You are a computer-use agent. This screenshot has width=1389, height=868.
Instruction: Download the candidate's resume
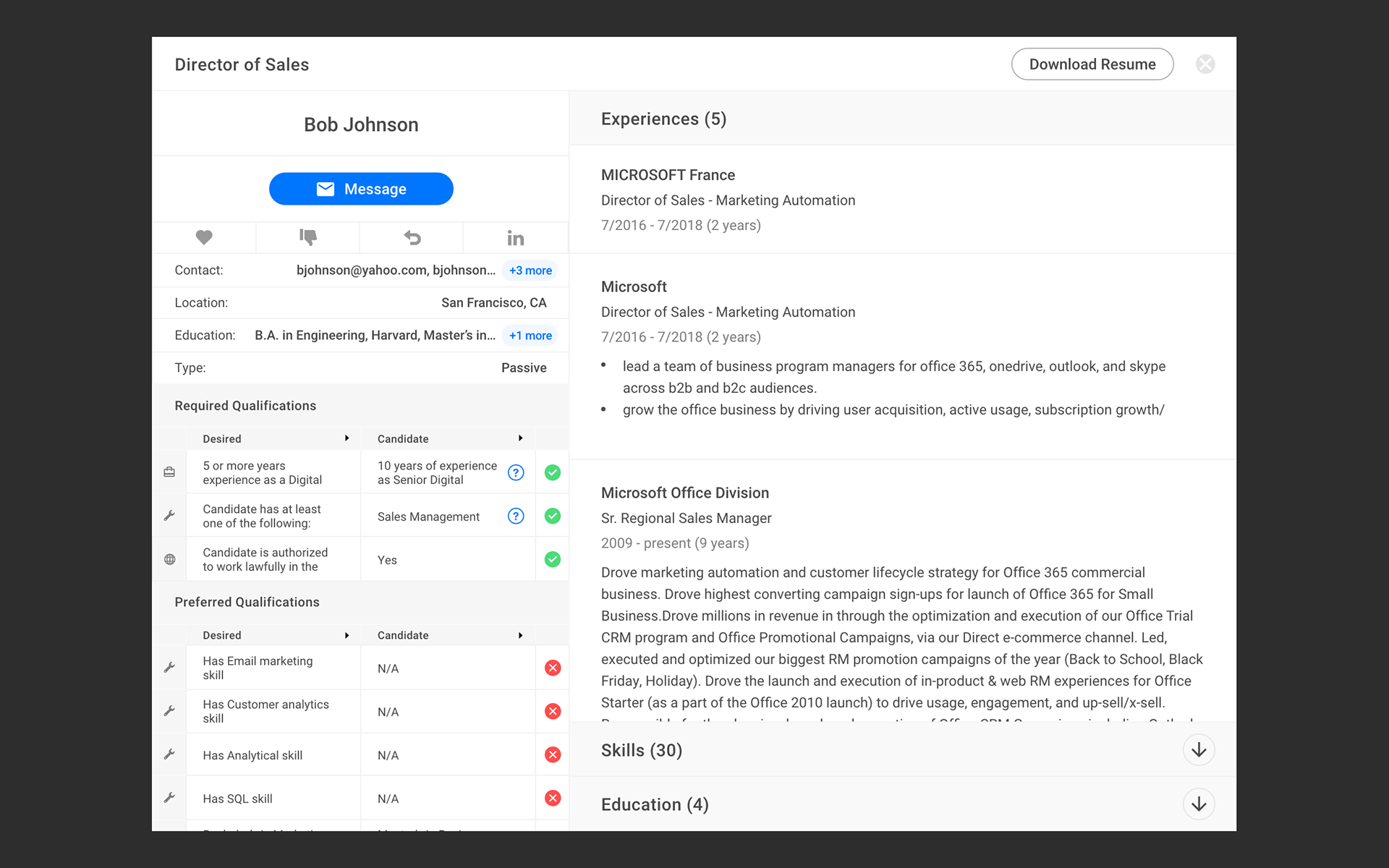[1092, 64]
